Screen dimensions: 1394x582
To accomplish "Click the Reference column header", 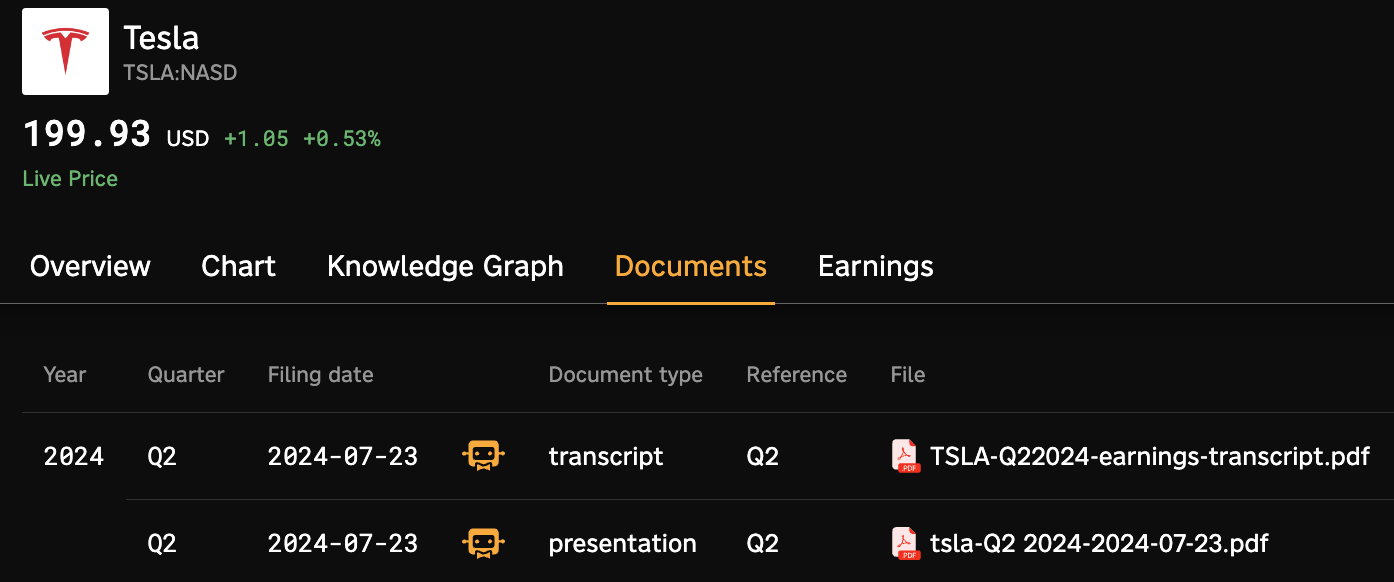I will 797,375.
